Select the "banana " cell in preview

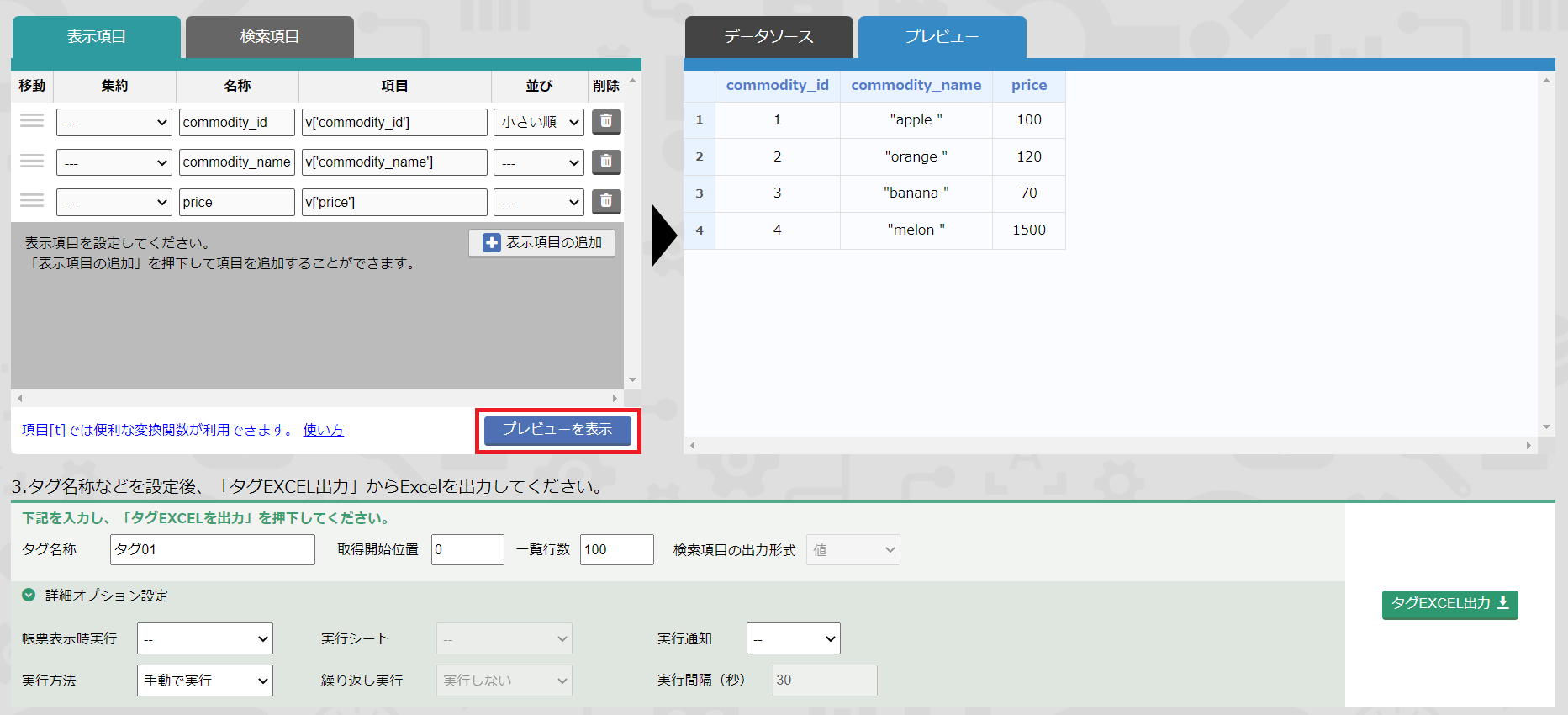point(916,193)
